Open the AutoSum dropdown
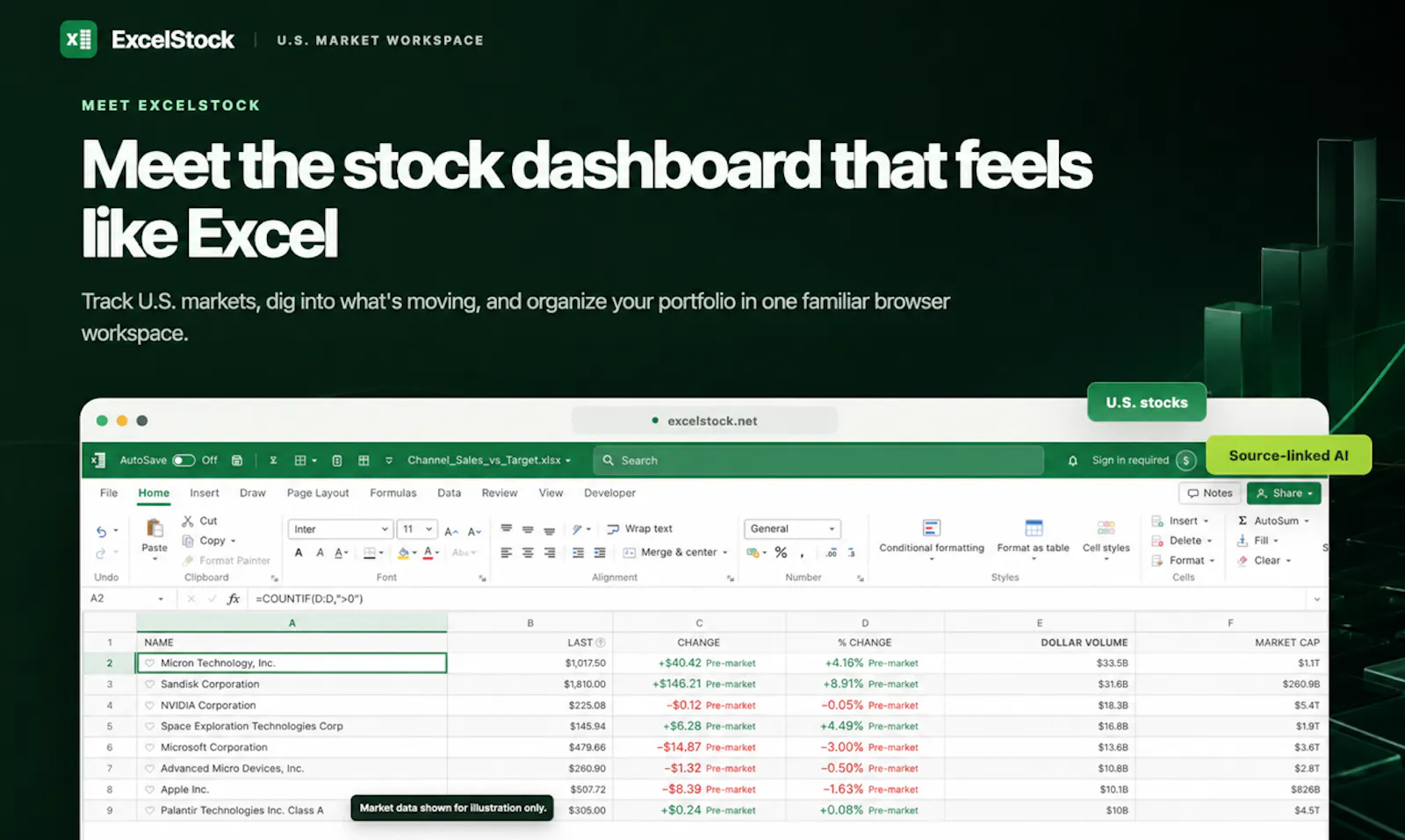 coord(1307,521)
